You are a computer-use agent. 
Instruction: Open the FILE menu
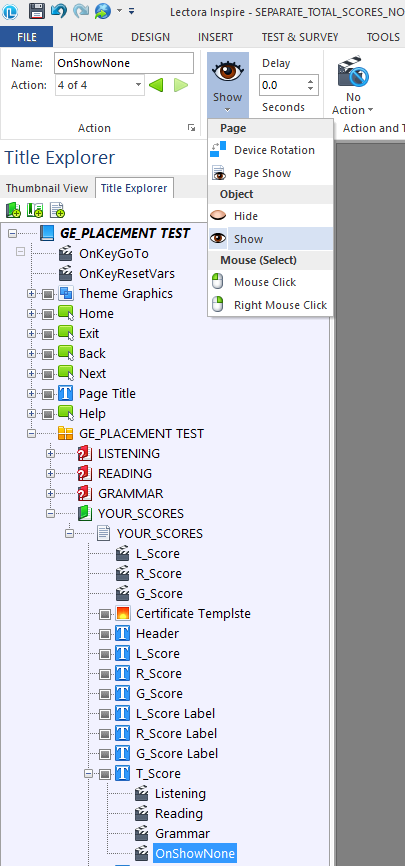(27, 37)
